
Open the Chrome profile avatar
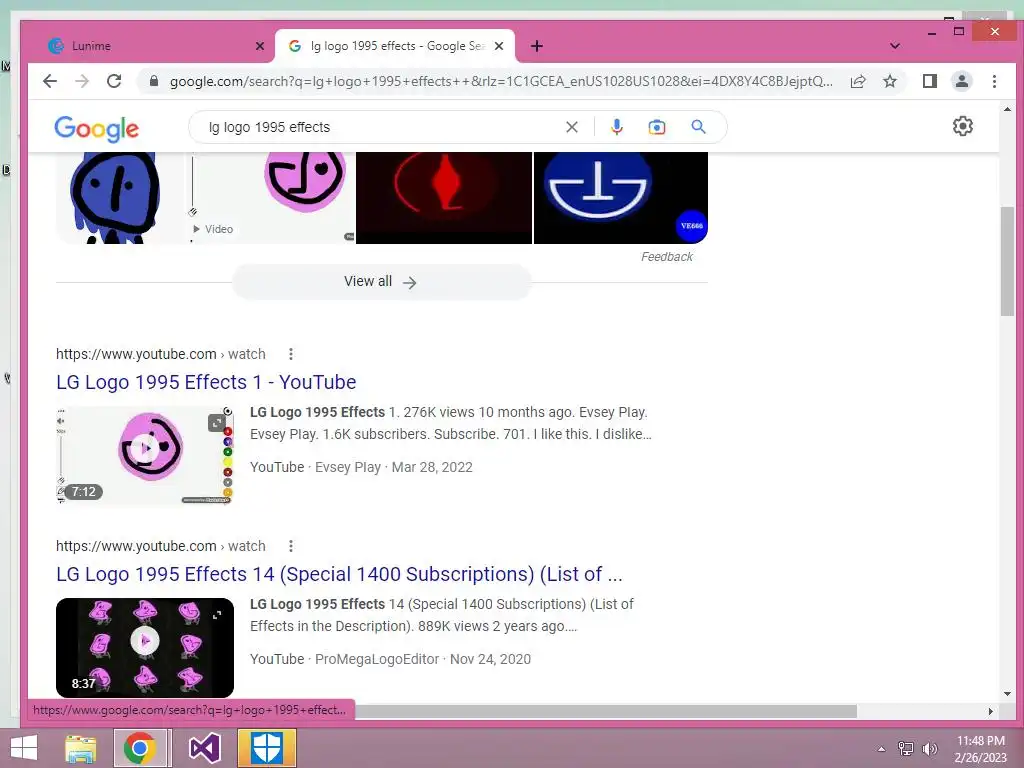click(x=961, y=81)
